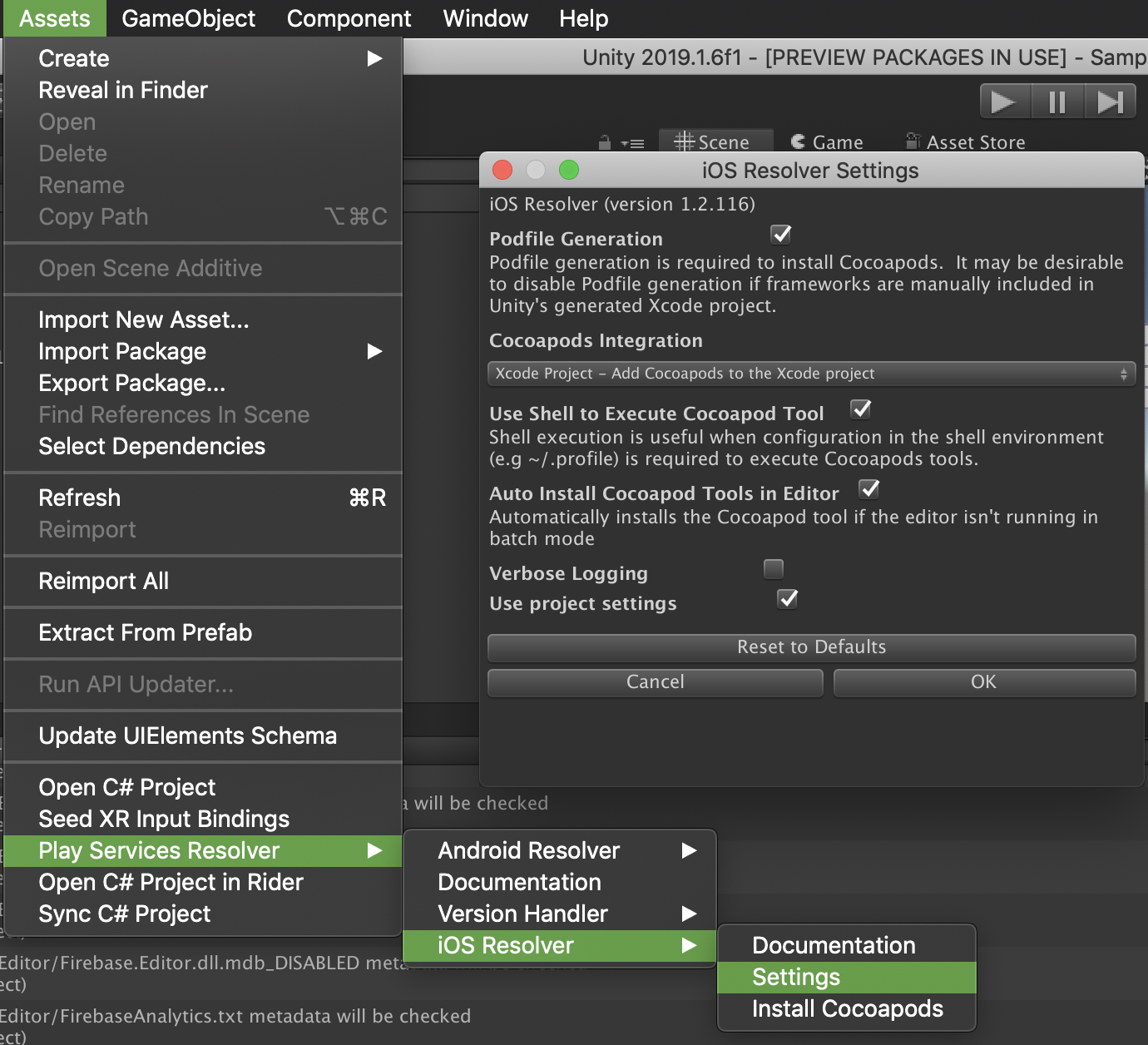The width and height of the screenshot is (1148, 1045).
Task: Choose Install Cocoapods
Action: tap(847, 1008)
